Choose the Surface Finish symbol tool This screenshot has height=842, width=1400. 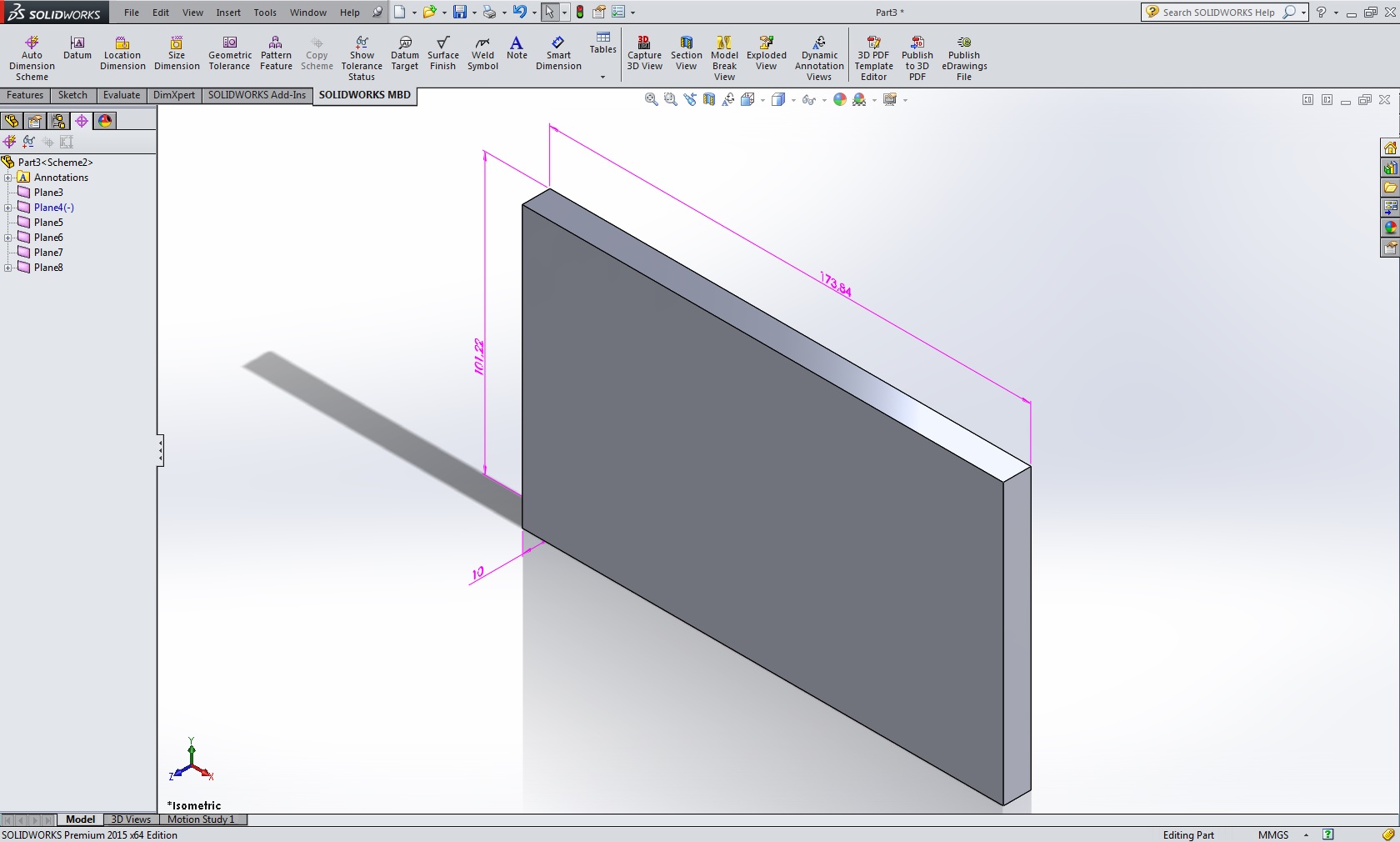click(442, 54)
